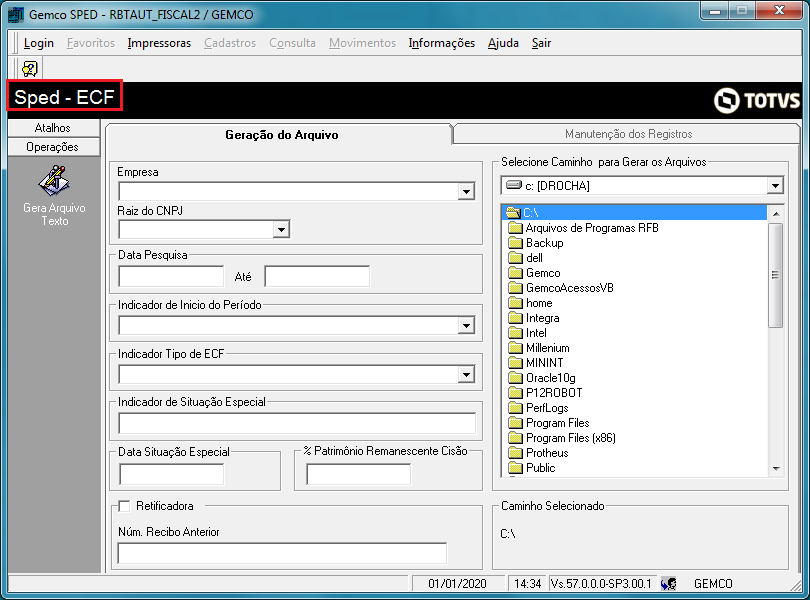Click the version text Vs.57.0.0.0-SP3.00.1
This screenshot has height=601, width=810.
point(602,584)
